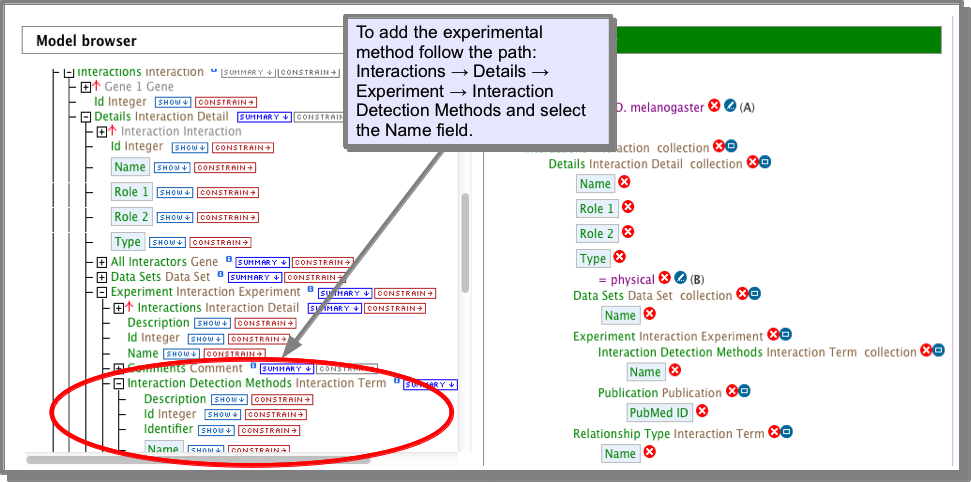Delete the '= physical' constraint

665,277
